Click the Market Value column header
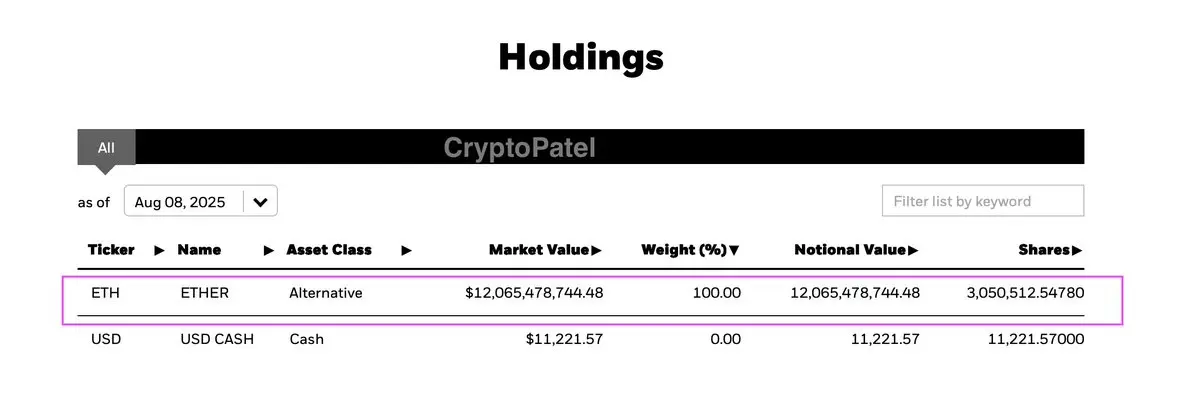The width and height of the screenshot is (1200, 399). tap(540, 250)
